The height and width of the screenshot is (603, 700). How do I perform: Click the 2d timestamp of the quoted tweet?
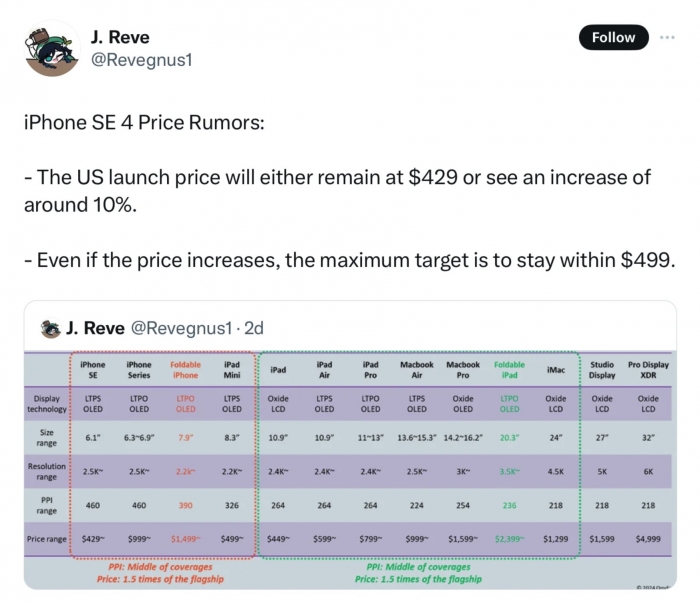point(253,328)
